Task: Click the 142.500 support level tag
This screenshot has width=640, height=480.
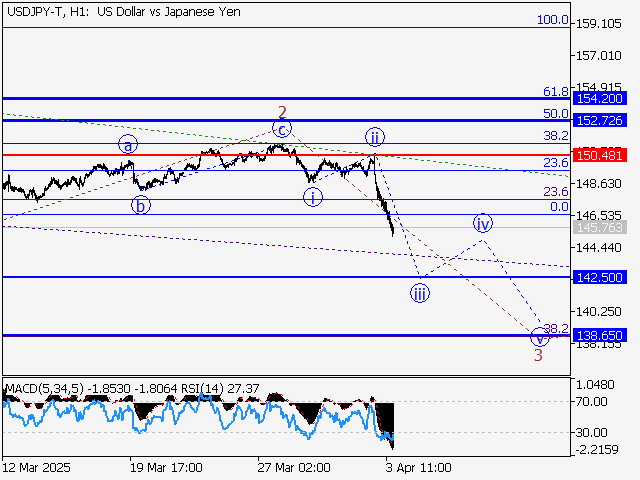Action: coord(600,277)
